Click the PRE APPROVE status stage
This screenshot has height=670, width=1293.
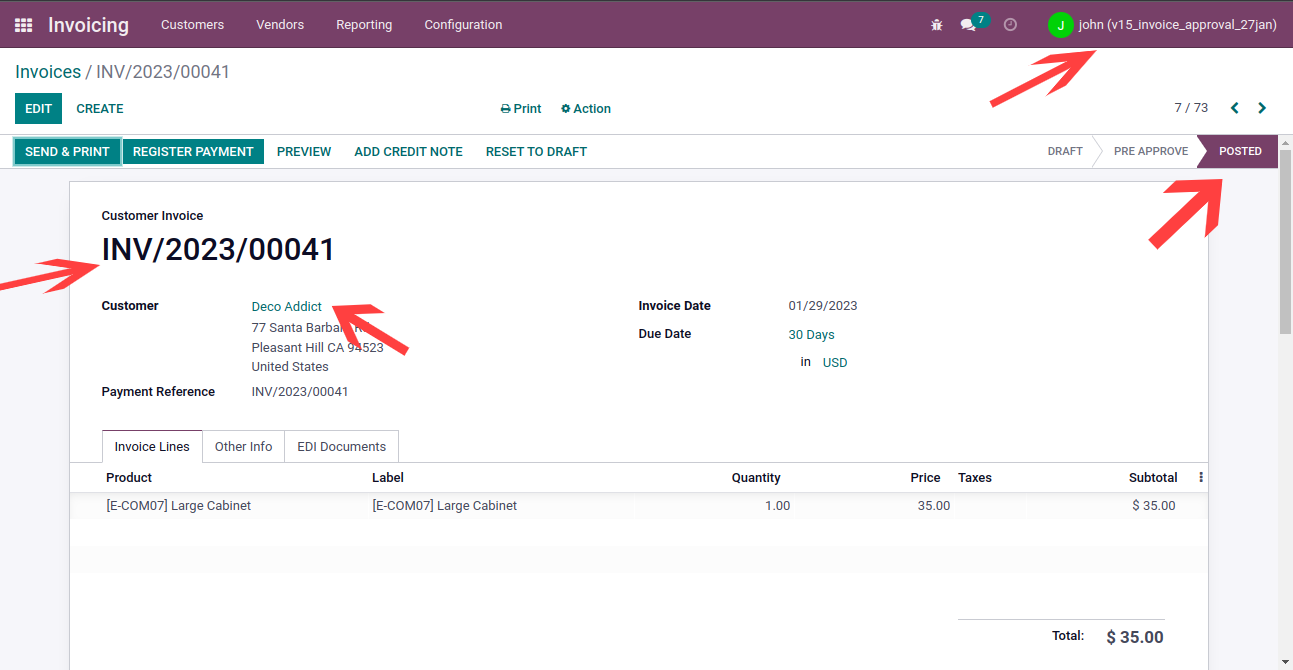click(1151, 152)
